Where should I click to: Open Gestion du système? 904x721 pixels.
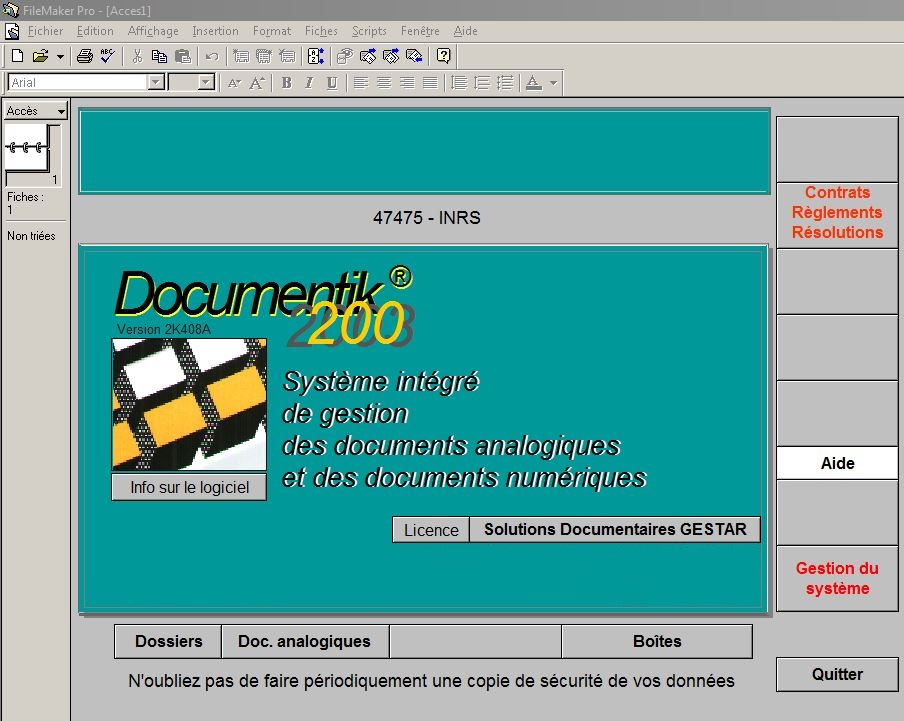pos(837,578)
